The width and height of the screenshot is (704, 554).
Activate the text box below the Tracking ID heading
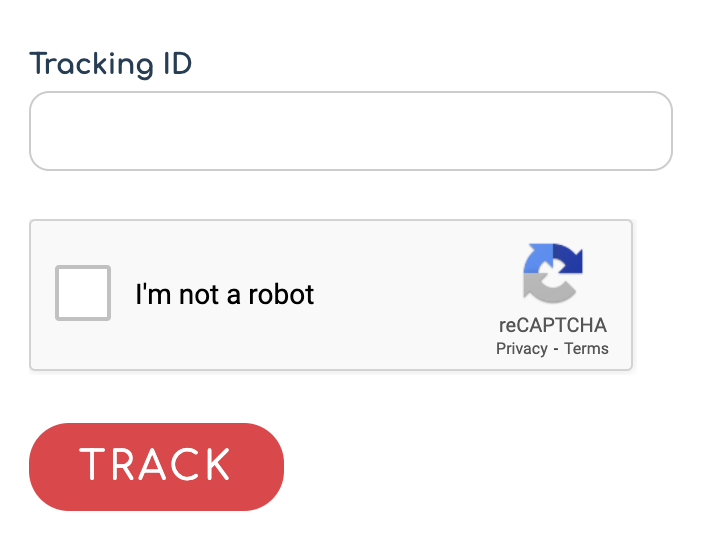[351, 131]
